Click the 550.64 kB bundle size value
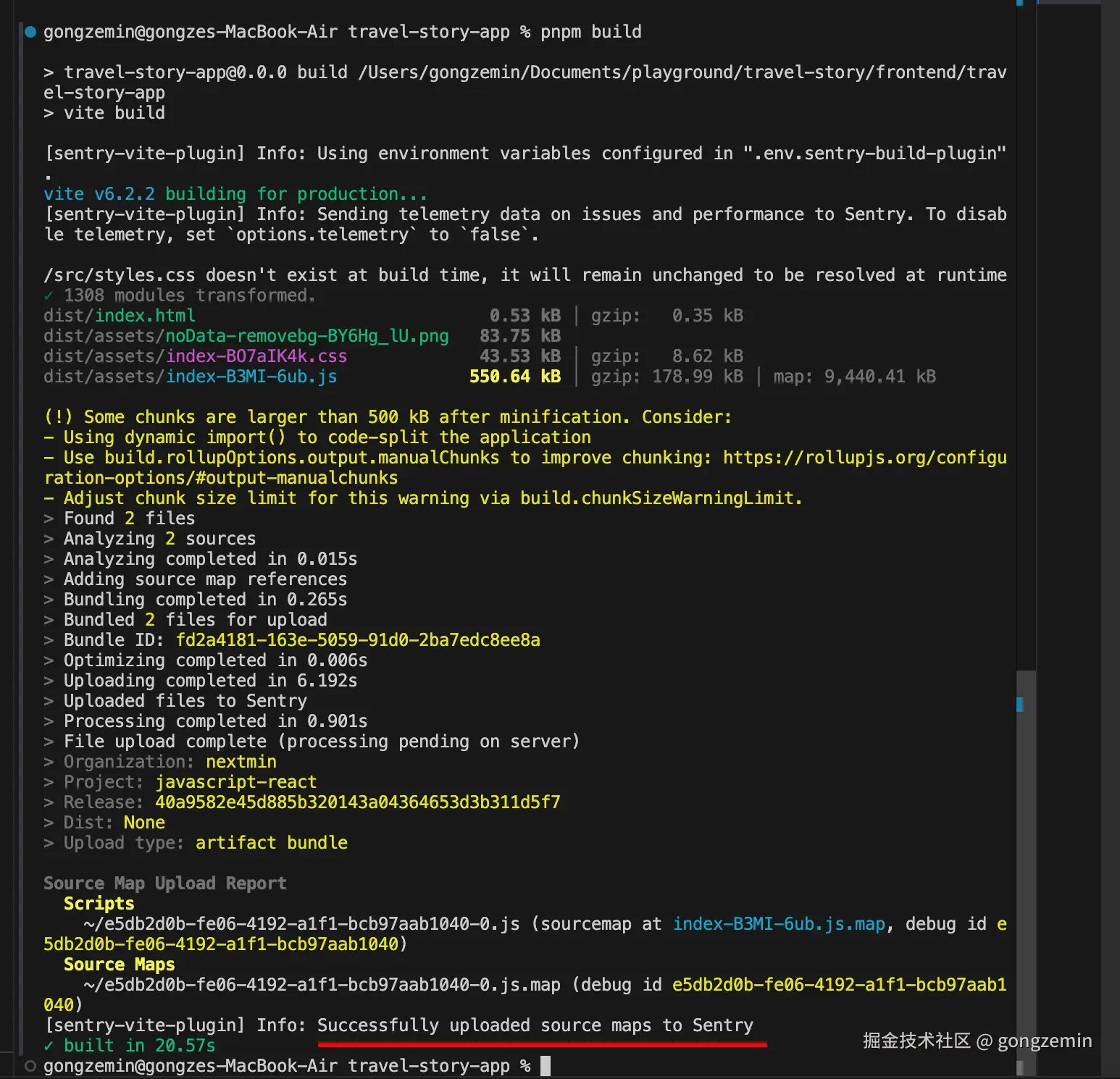Image resolution: width=1120 pixels, height=1079 pixels. click(515, 377)
